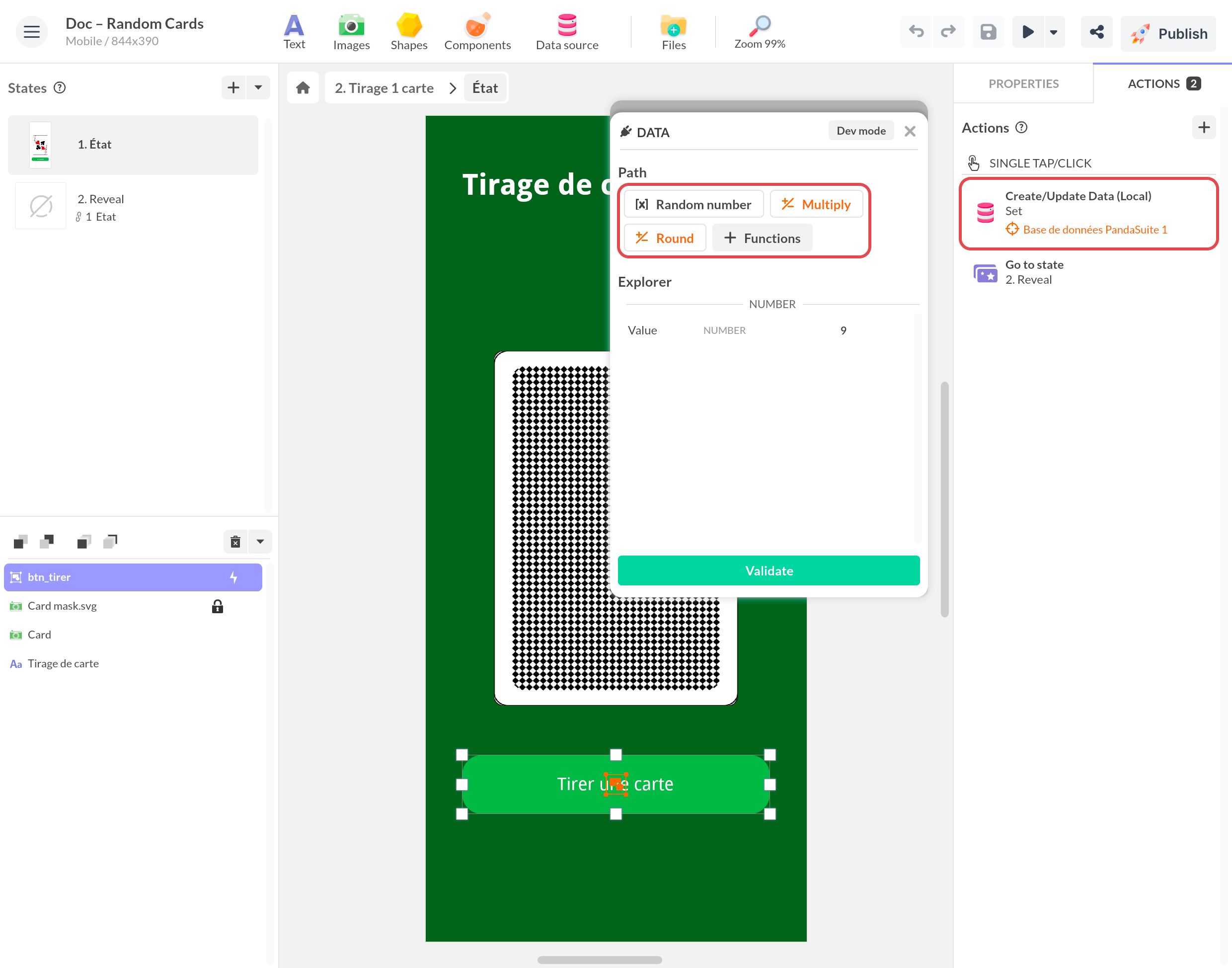Click the lightning action icon on btn_tirer

pos(233,577)
